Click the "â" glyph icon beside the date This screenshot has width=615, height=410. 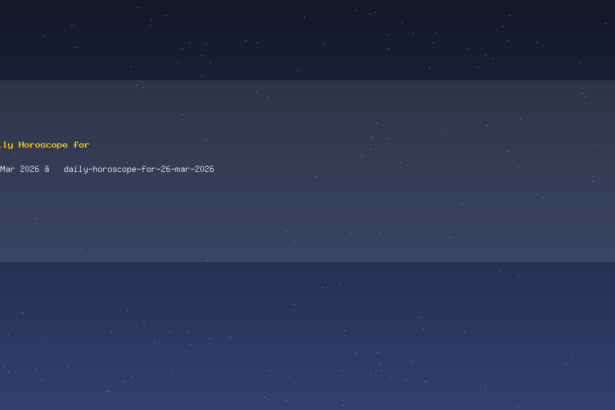pos(47,169)
